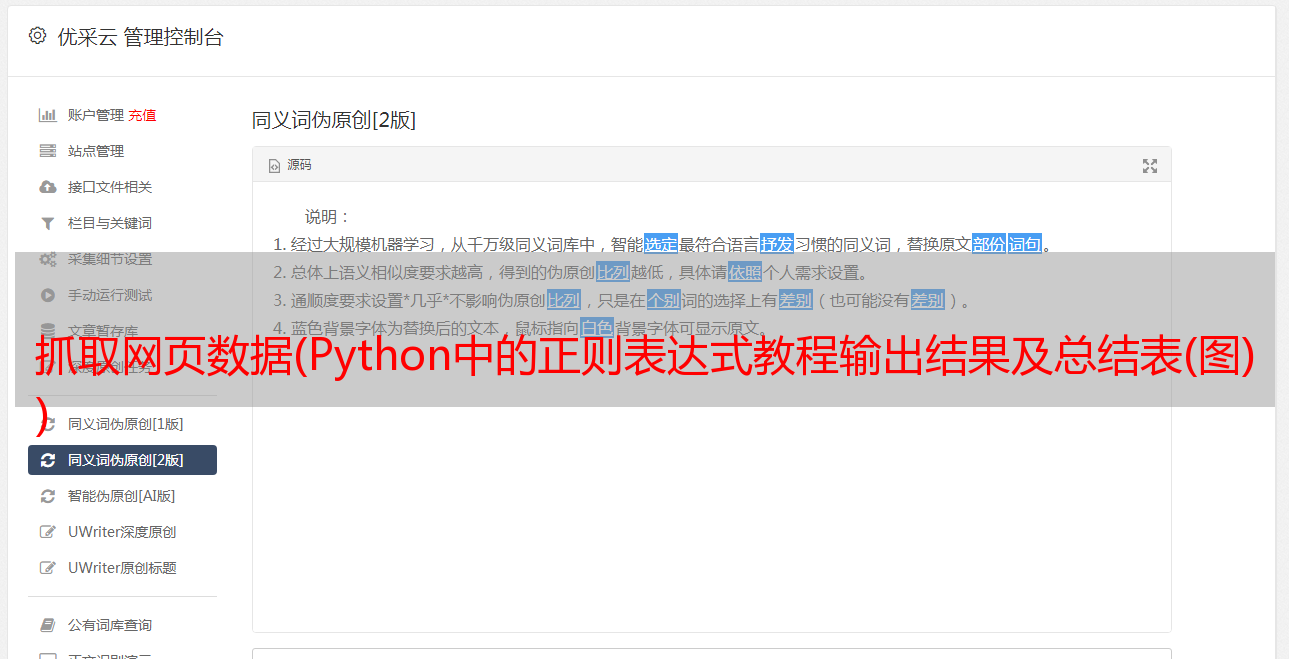This screenshot has width=1289, height=659.
Task: Click the 充值 recharge link
Action: 142,115
